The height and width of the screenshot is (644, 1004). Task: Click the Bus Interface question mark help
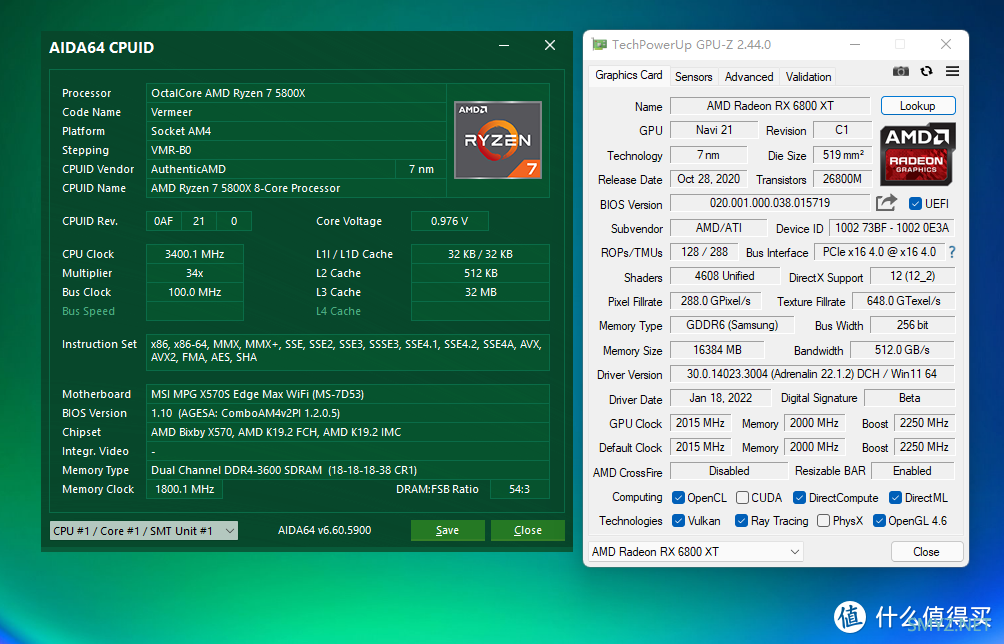(x=952, y=252)
